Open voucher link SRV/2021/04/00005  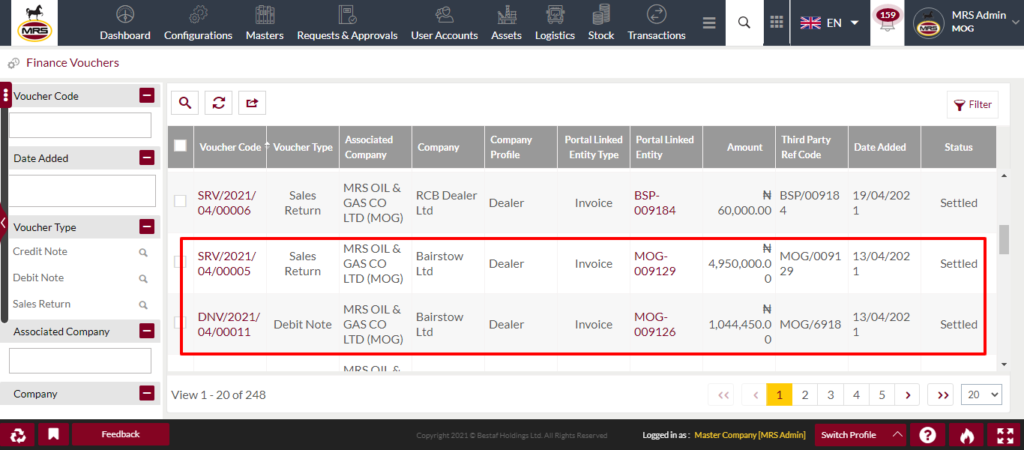pyautogui.click(x=227, y=263)
